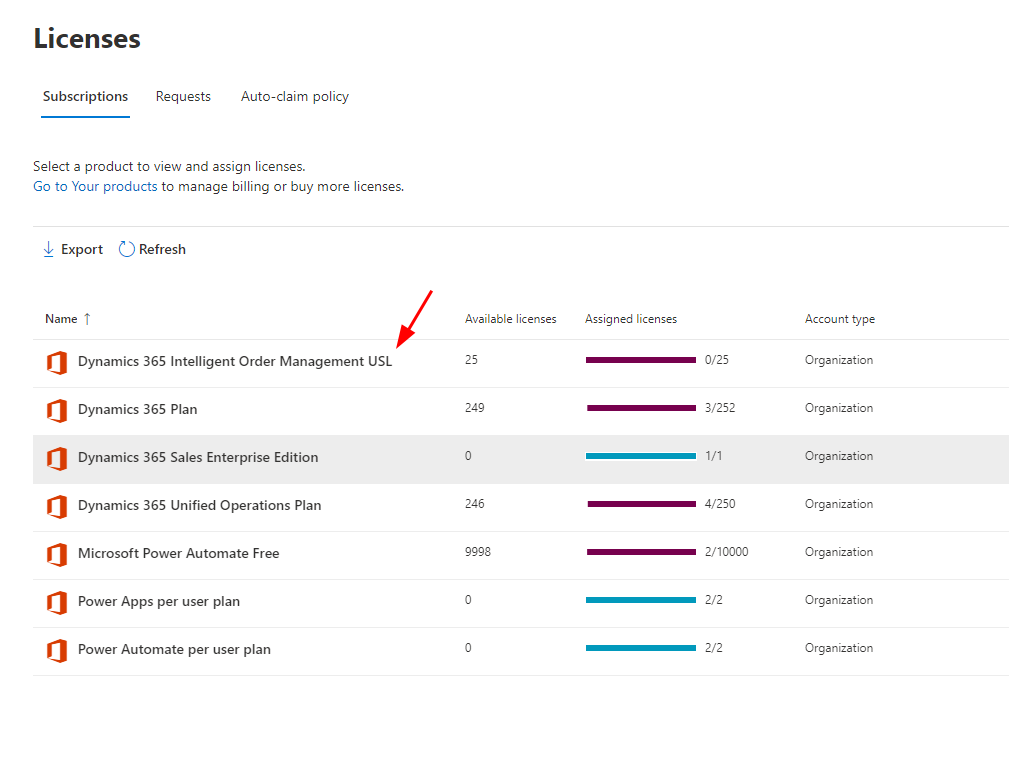This screenshot has width=1009, height=757.
Task: Click the Refresh circular arrow icon
Action: click(126, 248)
